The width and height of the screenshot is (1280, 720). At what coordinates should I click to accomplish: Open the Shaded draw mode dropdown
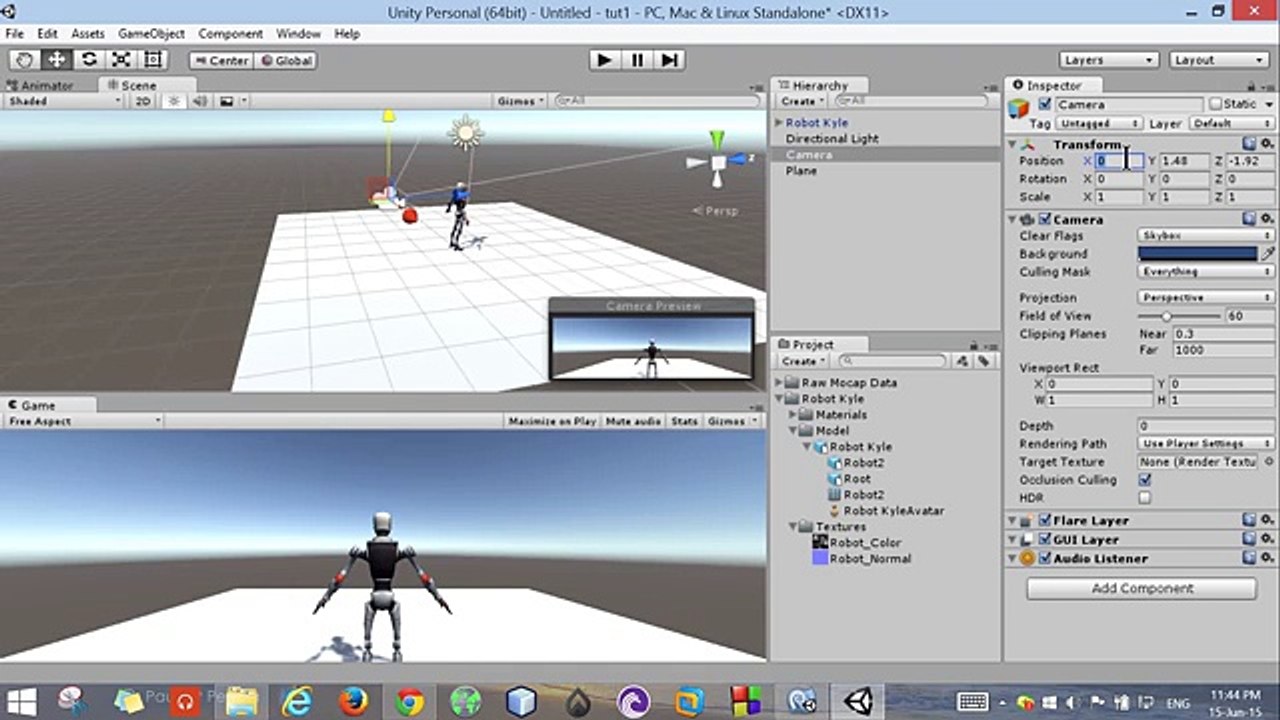click(x=64, y=101)
